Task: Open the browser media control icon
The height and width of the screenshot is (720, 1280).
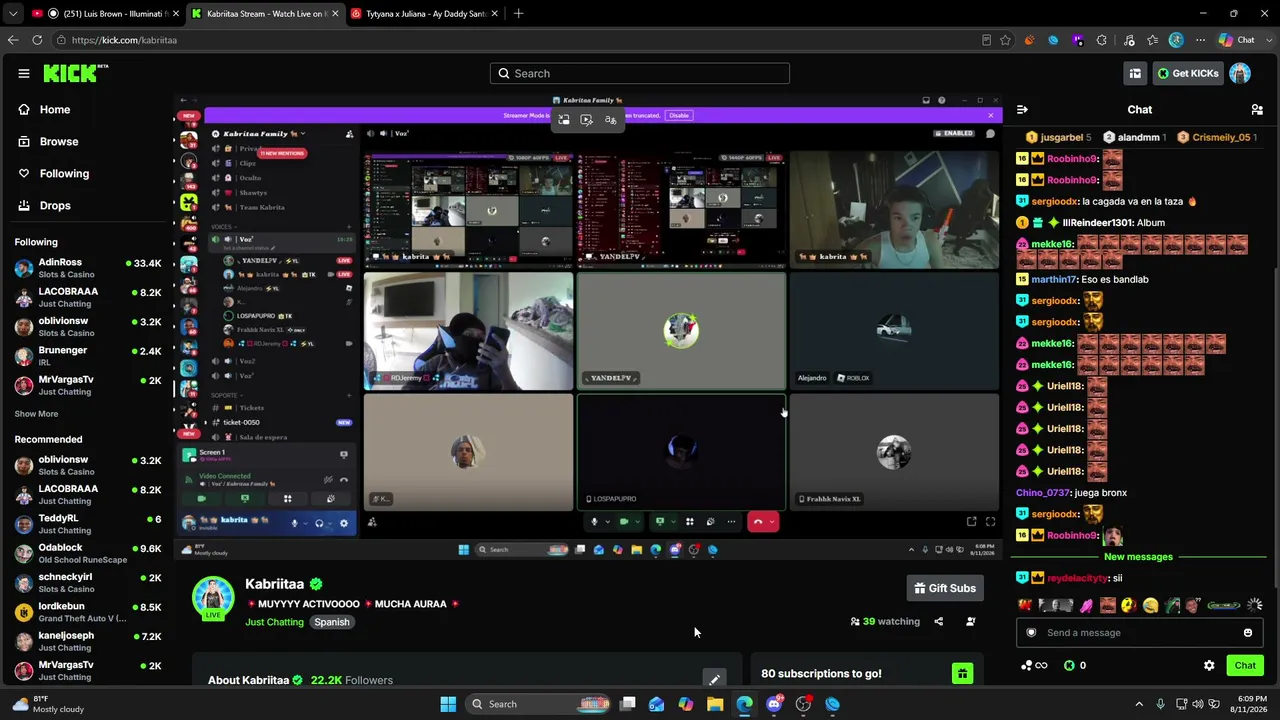Action: pyautogui.click(x=1129, y=40)
